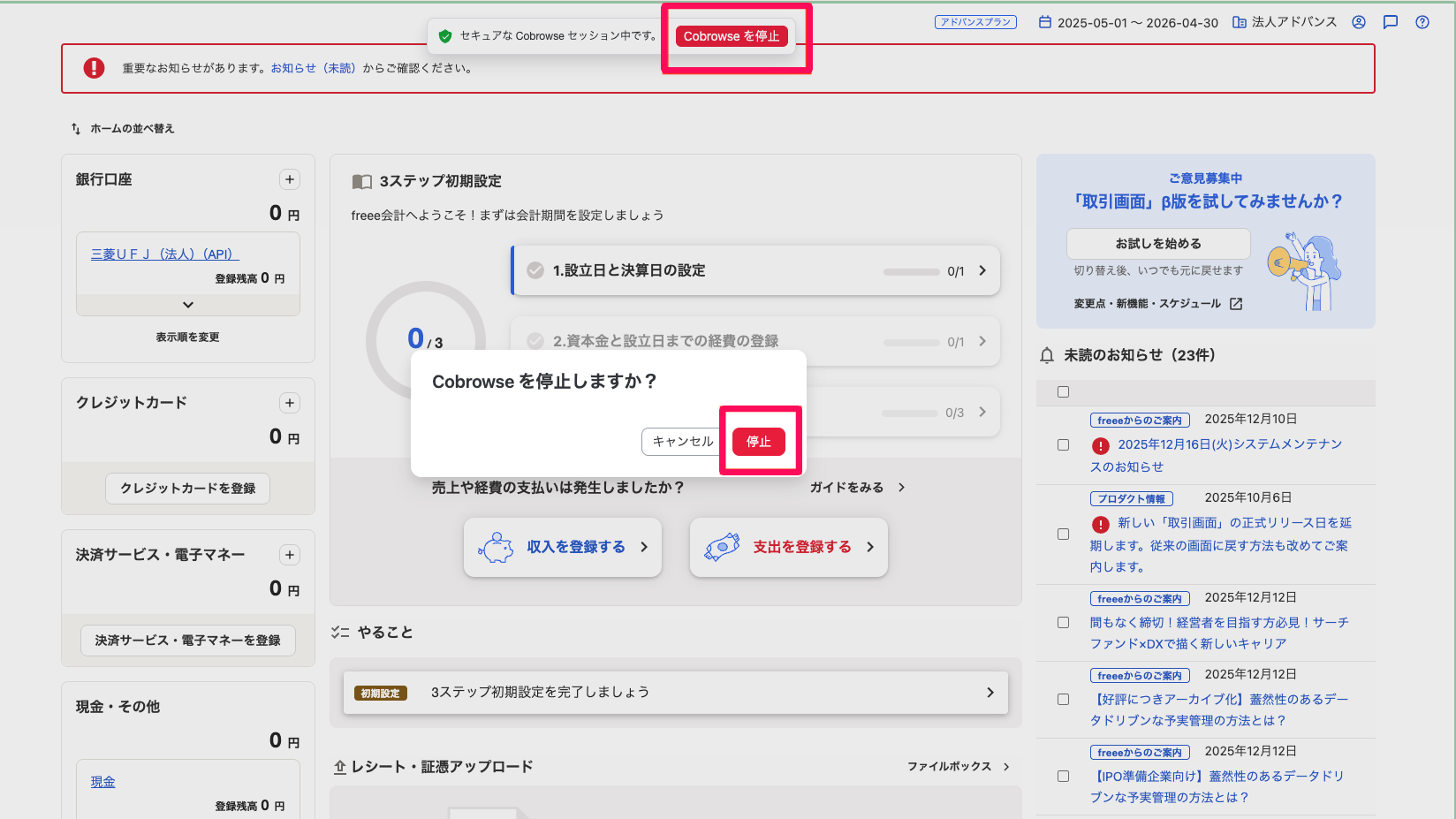1456x819 pixels.
Task: Click the checkmark icon on 1.設立日と決算日の設定
Action: point(535,270)
